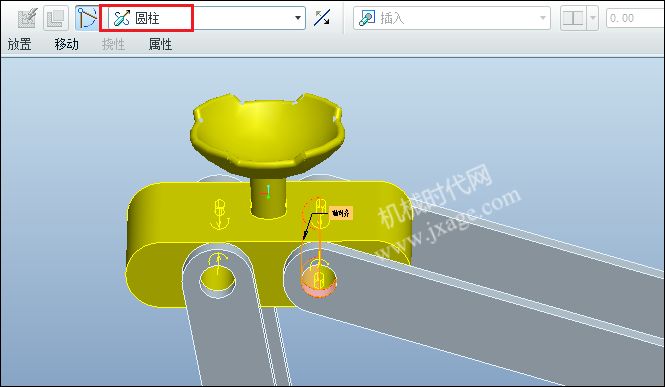Click the 0.00 offset value field

pos(635,18)
